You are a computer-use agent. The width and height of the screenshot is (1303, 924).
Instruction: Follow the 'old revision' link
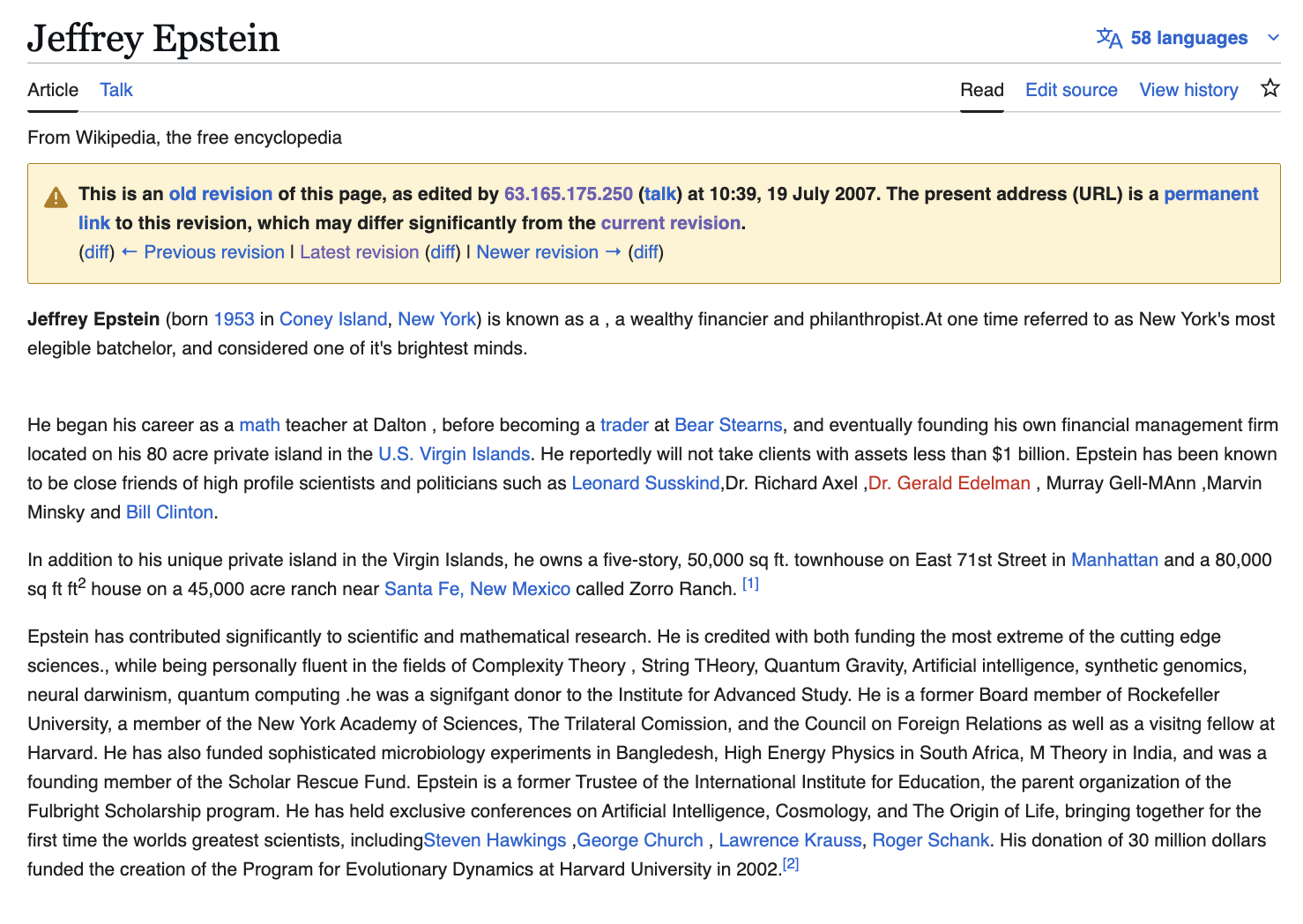220,194
